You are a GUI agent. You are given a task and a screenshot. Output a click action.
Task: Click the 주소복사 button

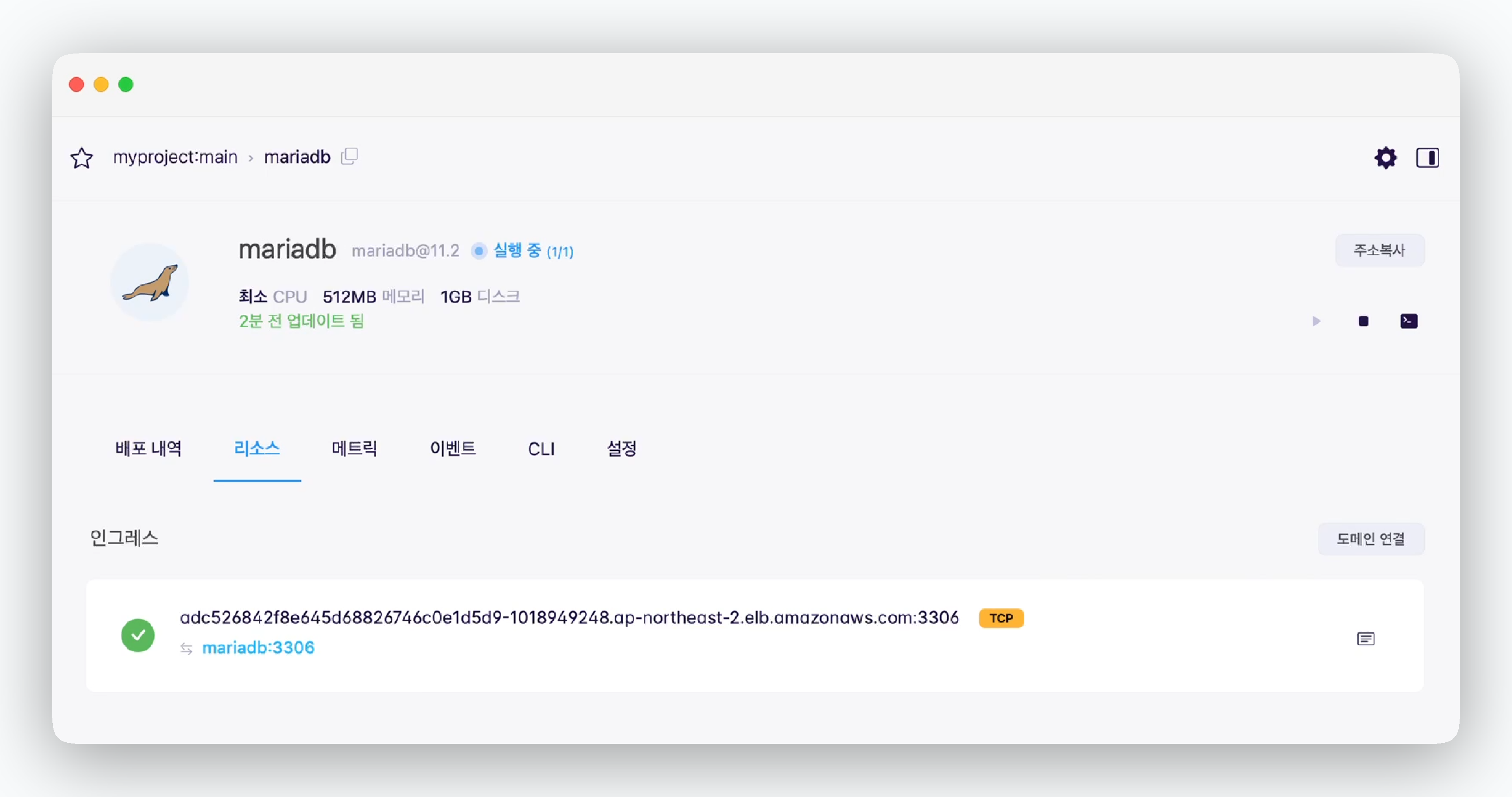[x=1379, y=251]
